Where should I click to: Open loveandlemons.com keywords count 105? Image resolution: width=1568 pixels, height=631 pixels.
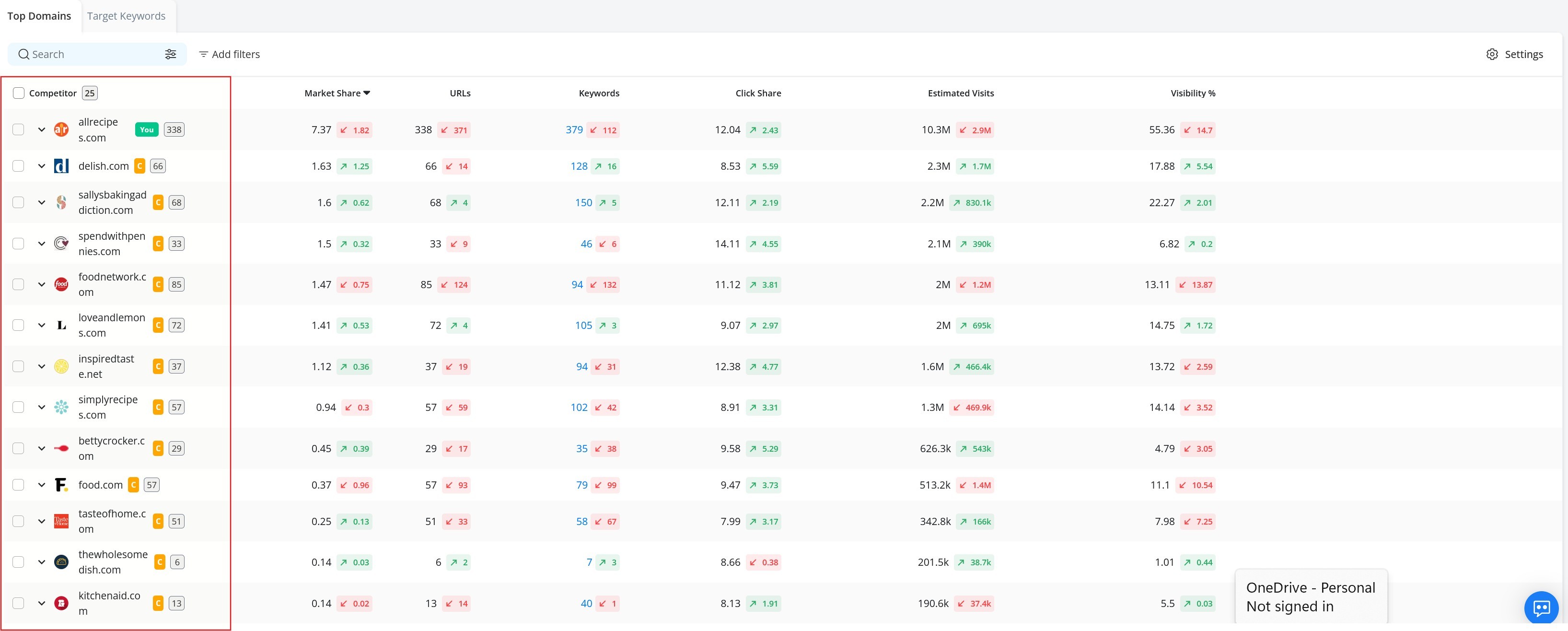tap(584, 325)
